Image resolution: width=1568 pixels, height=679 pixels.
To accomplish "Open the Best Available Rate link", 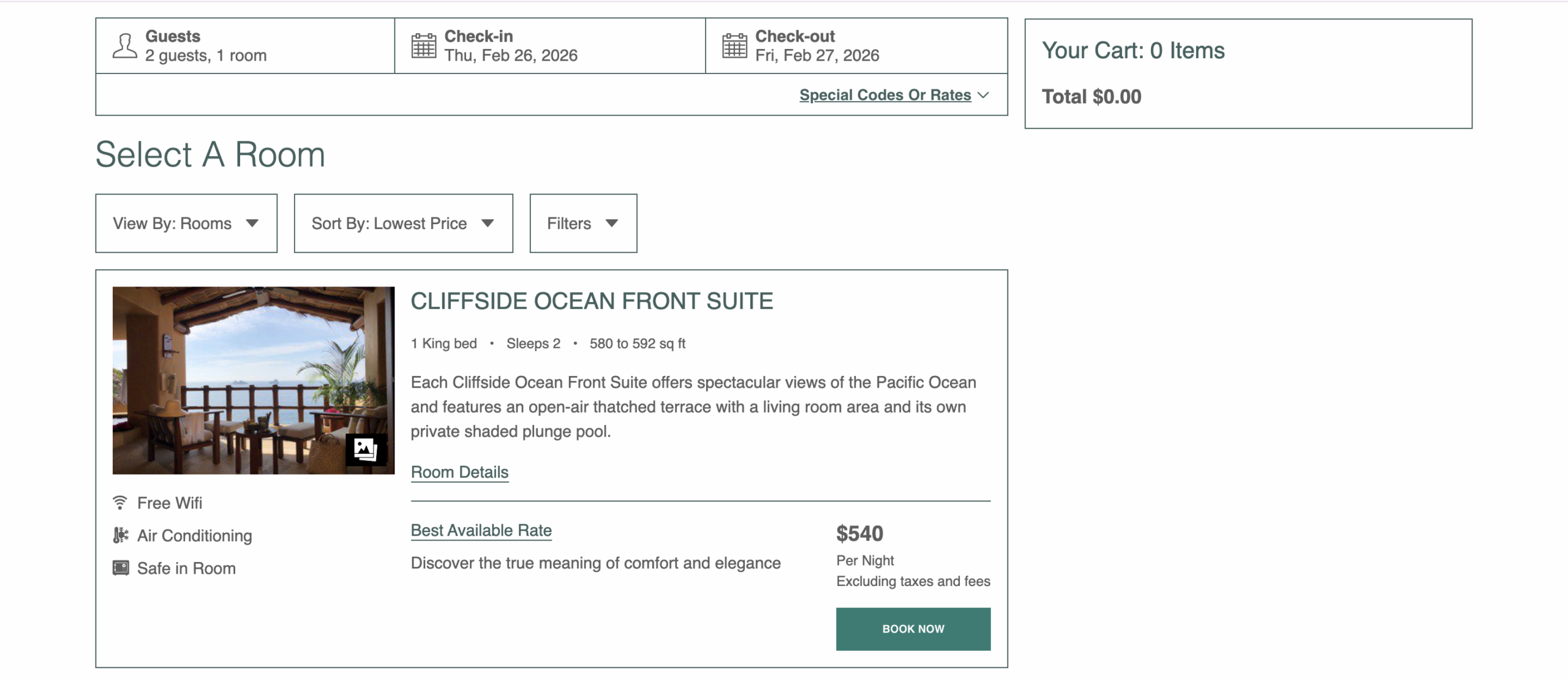I will (x=481, y=530).
